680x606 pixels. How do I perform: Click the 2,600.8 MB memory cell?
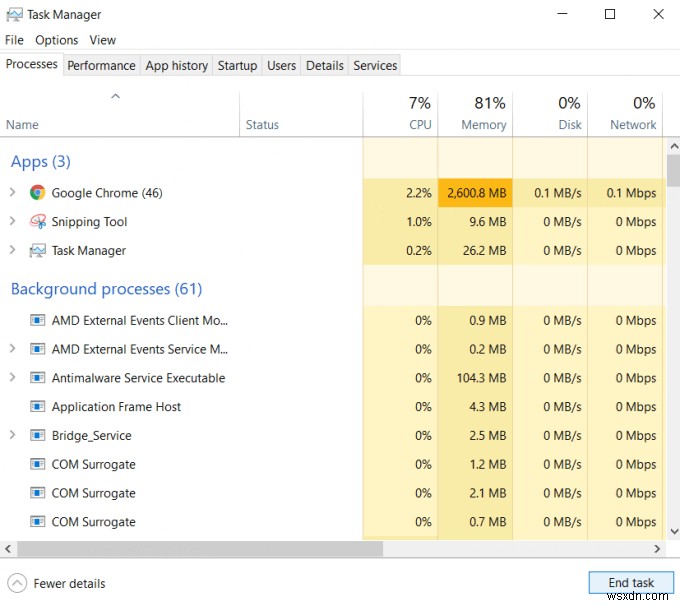pyautogui.click(x=475, y=193)
